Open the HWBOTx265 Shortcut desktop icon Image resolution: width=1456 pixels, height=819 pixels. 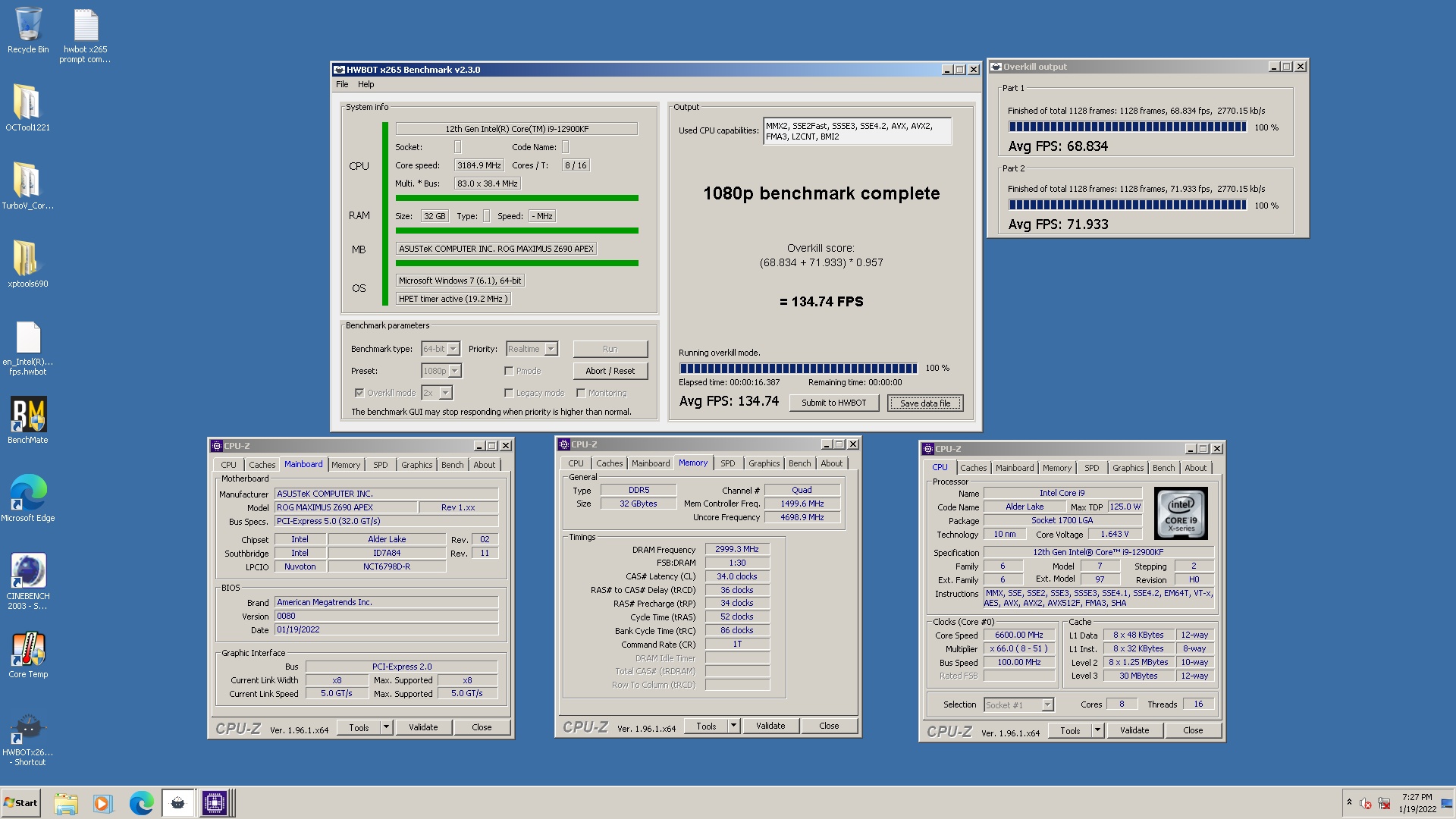point(28,739)
